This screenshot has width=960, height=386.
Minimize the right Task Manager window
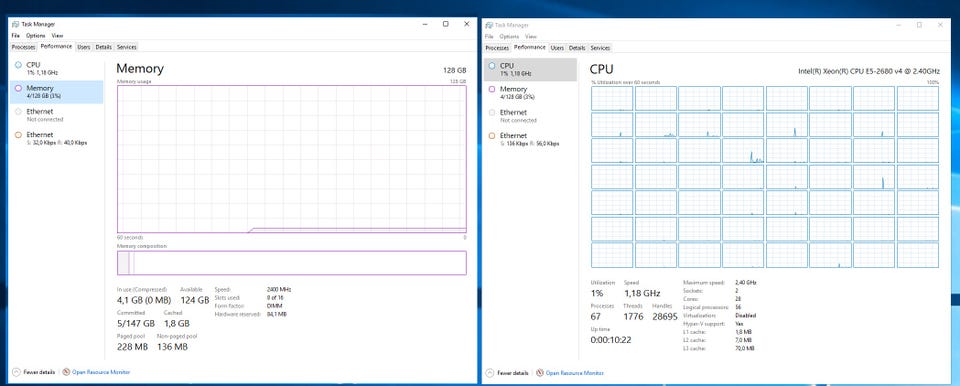[x=899, y=25]
